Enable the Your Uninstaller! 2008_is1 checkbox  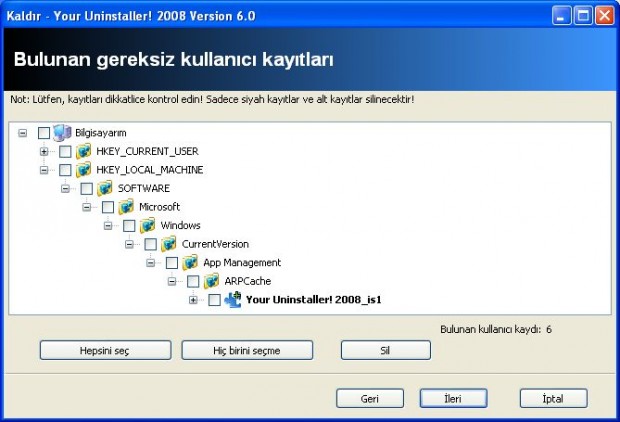pyautogui.click(x=214, y=299)
